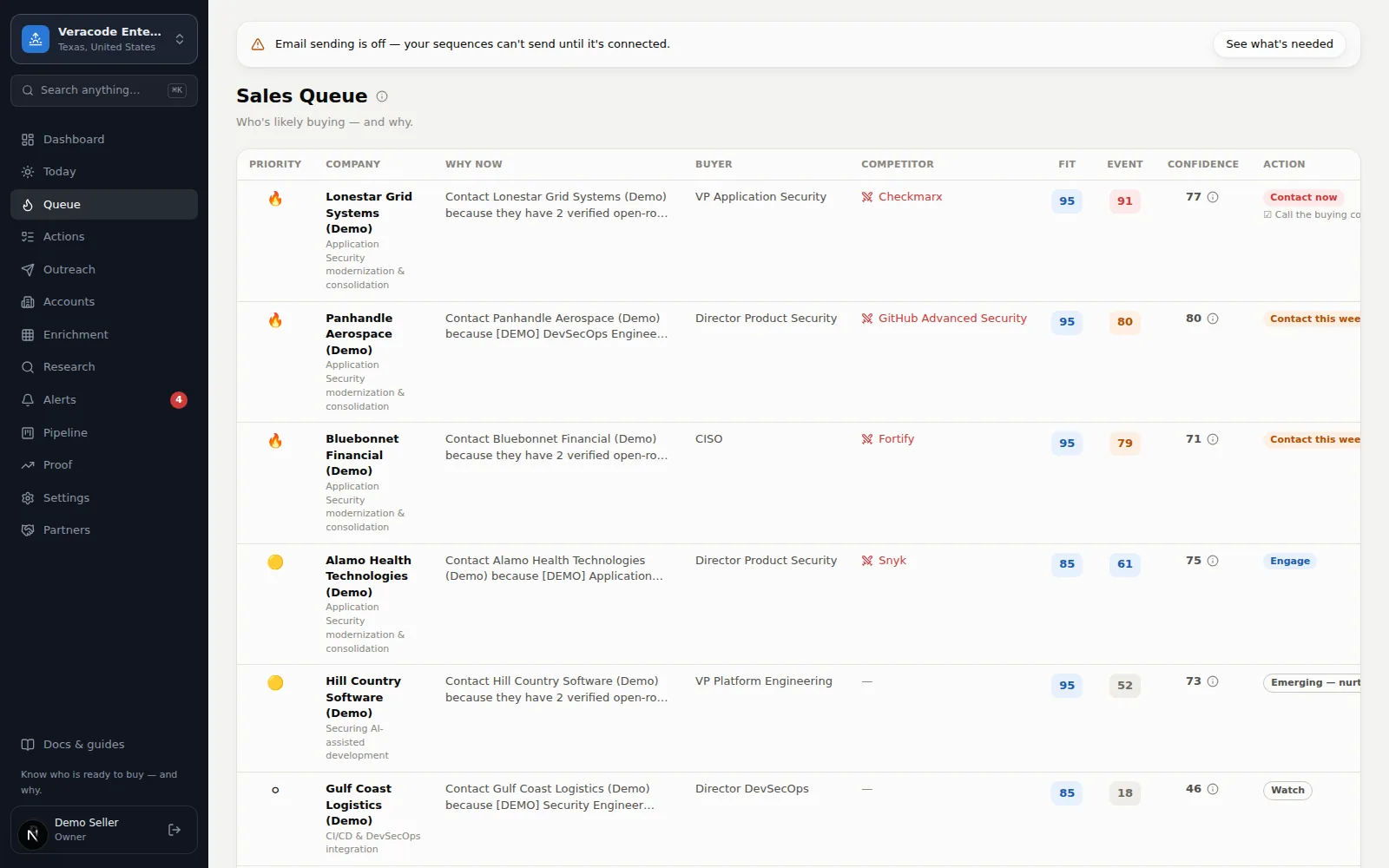1389x868 pixels.
Task: Click the Contact now action badge
Action: tap(1303, 197)
